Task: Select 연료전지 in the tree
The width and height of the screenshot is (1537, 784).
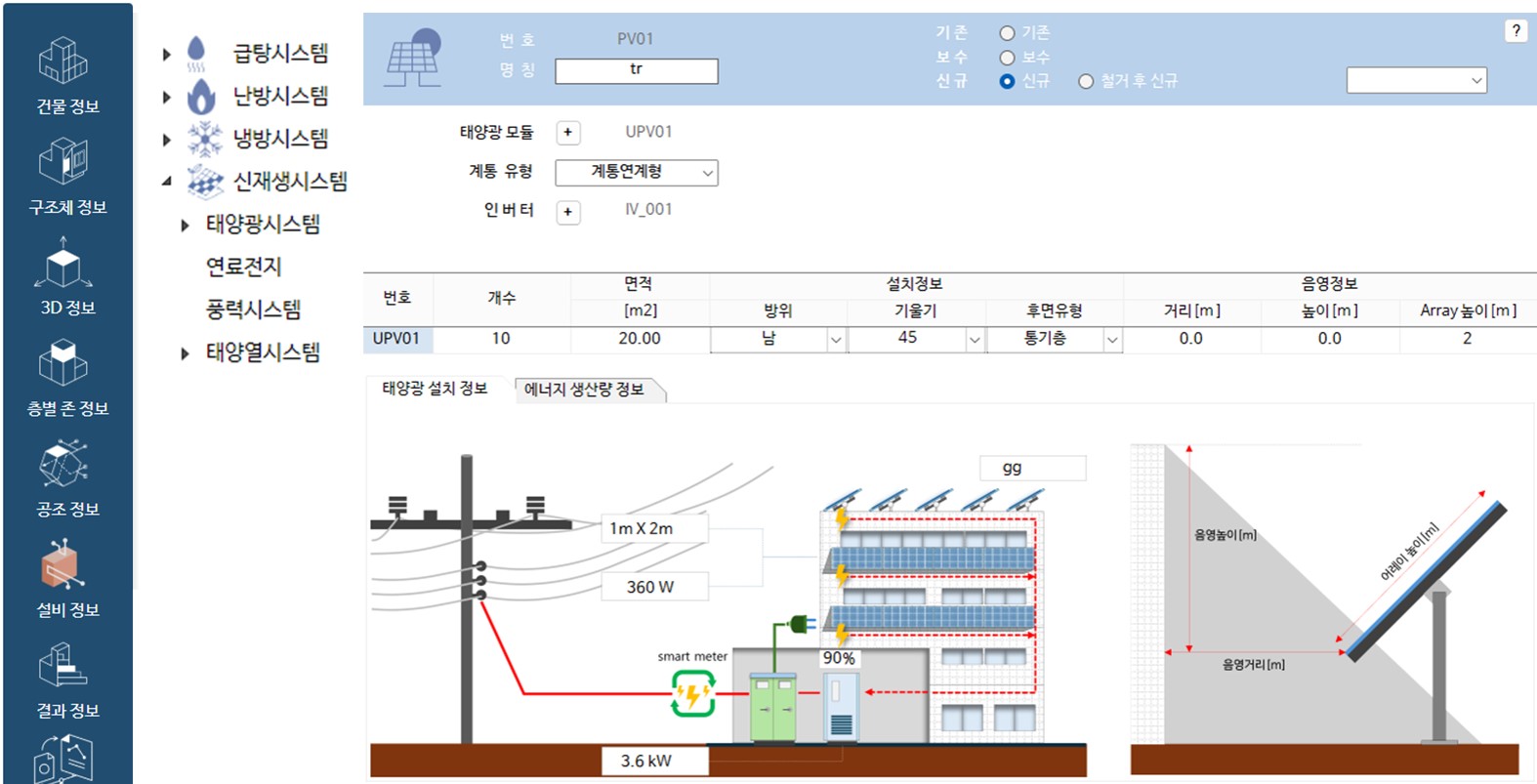Action: point(244,267)
